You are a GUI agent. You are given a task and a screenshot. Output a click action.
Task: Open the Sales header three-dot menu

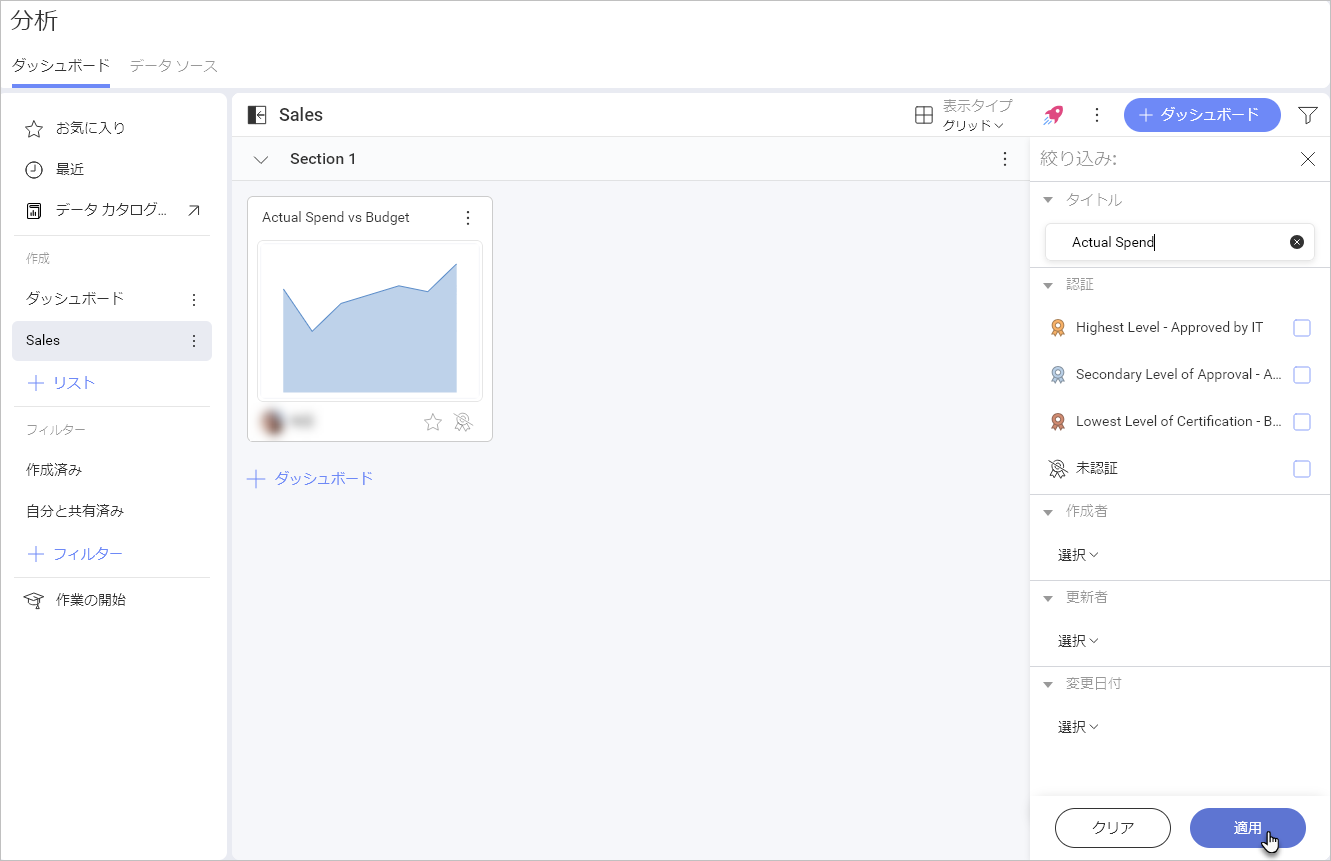pos(1097,115)
